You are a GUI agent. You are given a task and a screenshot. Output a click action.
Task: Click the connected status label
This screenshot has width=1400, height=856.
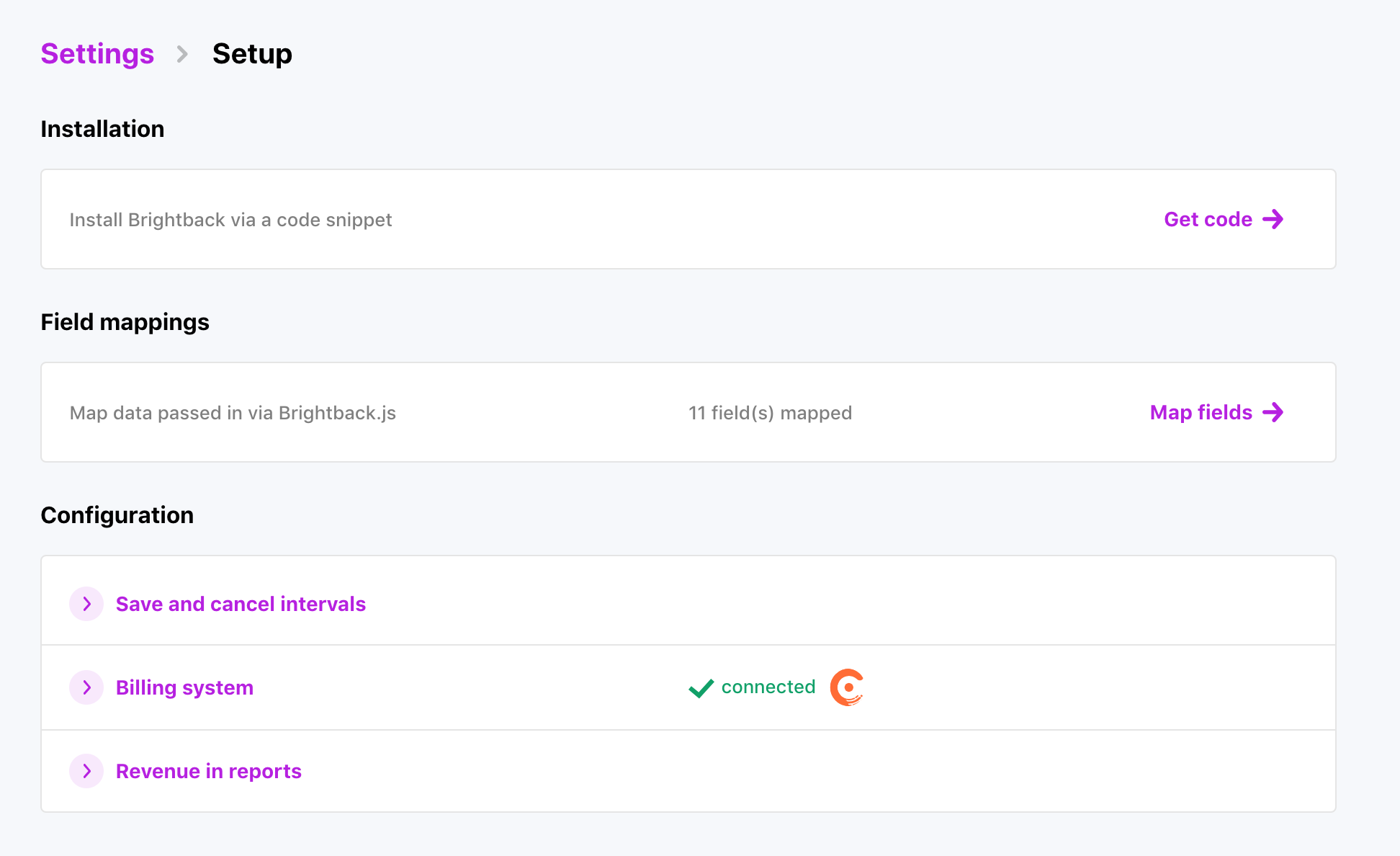pyautogui.click(x=768, y=687)
